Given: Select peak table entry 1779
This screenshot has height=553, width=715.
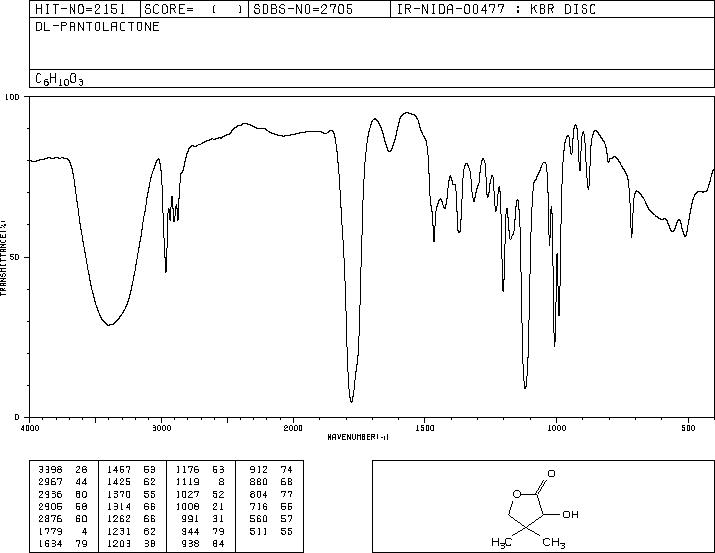Looking at the screenshot, I should point(50,532).
